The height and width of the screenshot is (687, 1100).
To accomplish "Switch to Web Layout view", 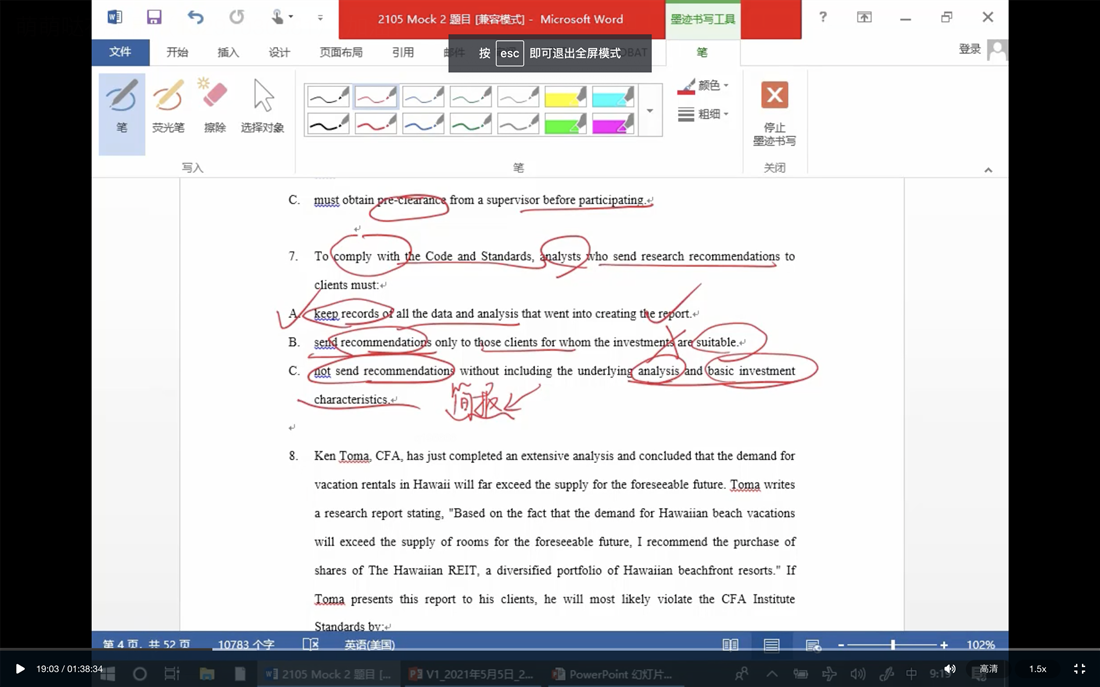I will tap(813, 645).
